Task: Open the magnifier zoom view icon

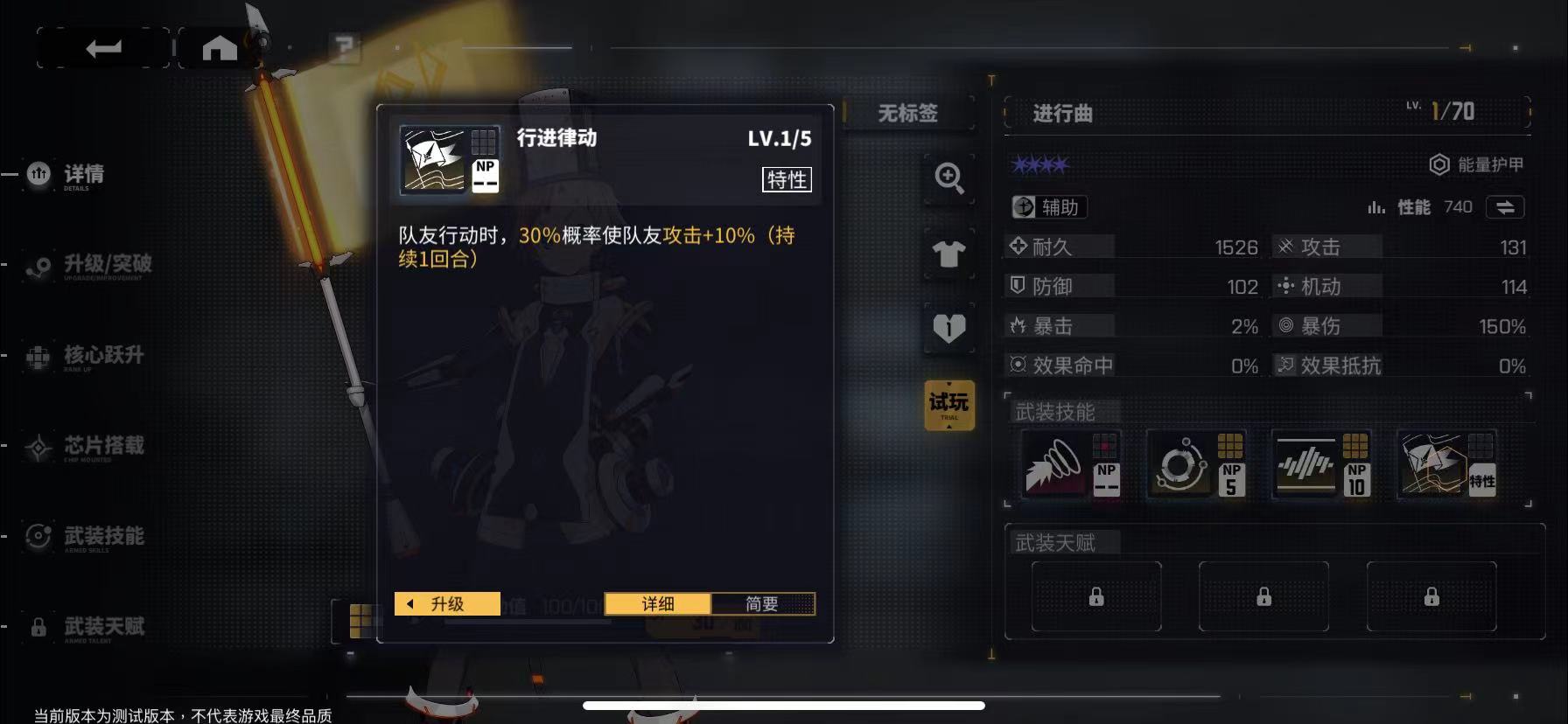Action: [x=949, y=178]
